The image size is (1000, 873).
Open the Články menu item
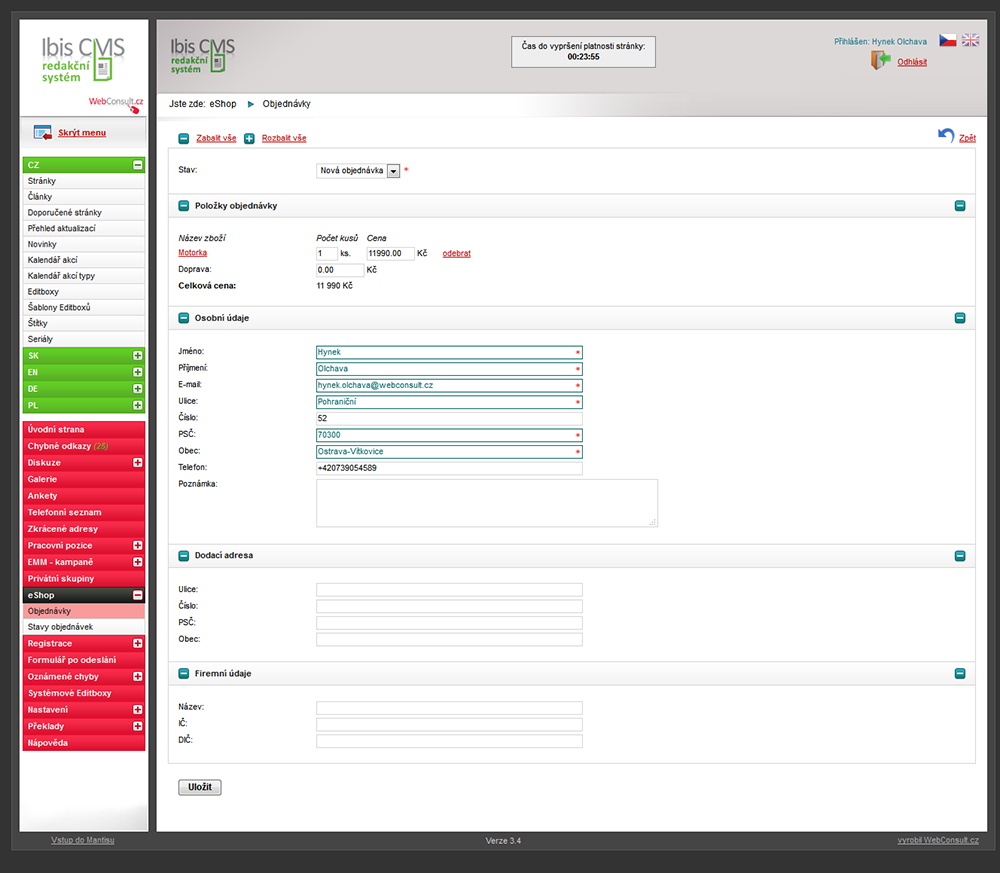[84, 197]
